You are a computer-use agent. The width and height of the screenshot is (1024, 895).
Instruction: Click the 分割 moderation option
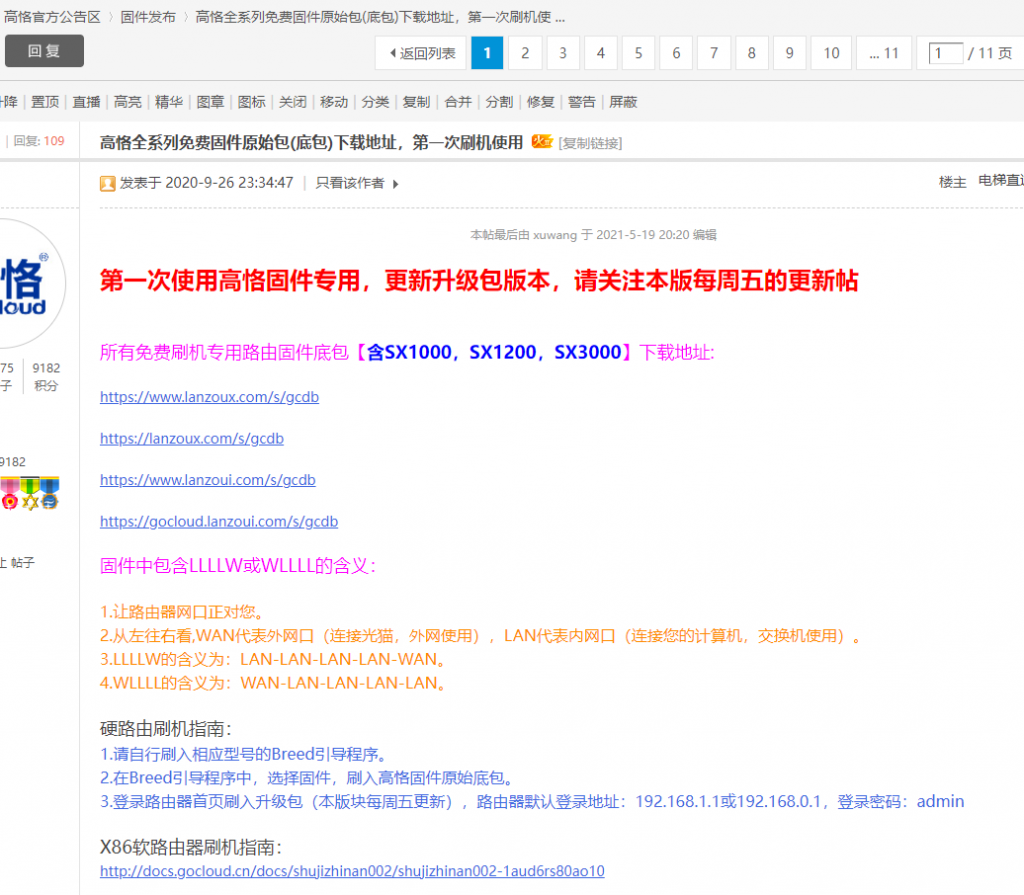(x=499, y=102)
